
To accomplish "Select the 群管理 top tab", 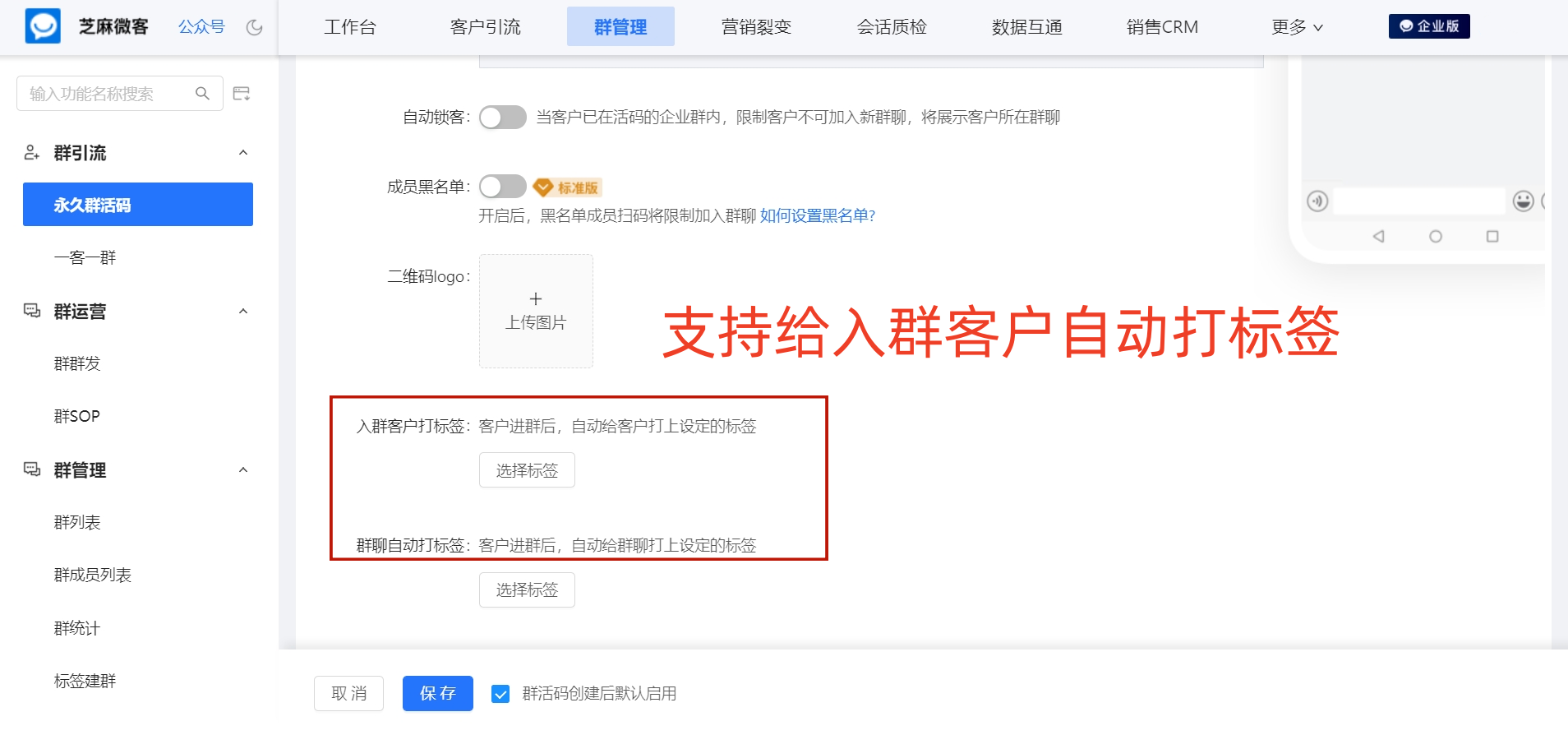I will pos(620,27).
